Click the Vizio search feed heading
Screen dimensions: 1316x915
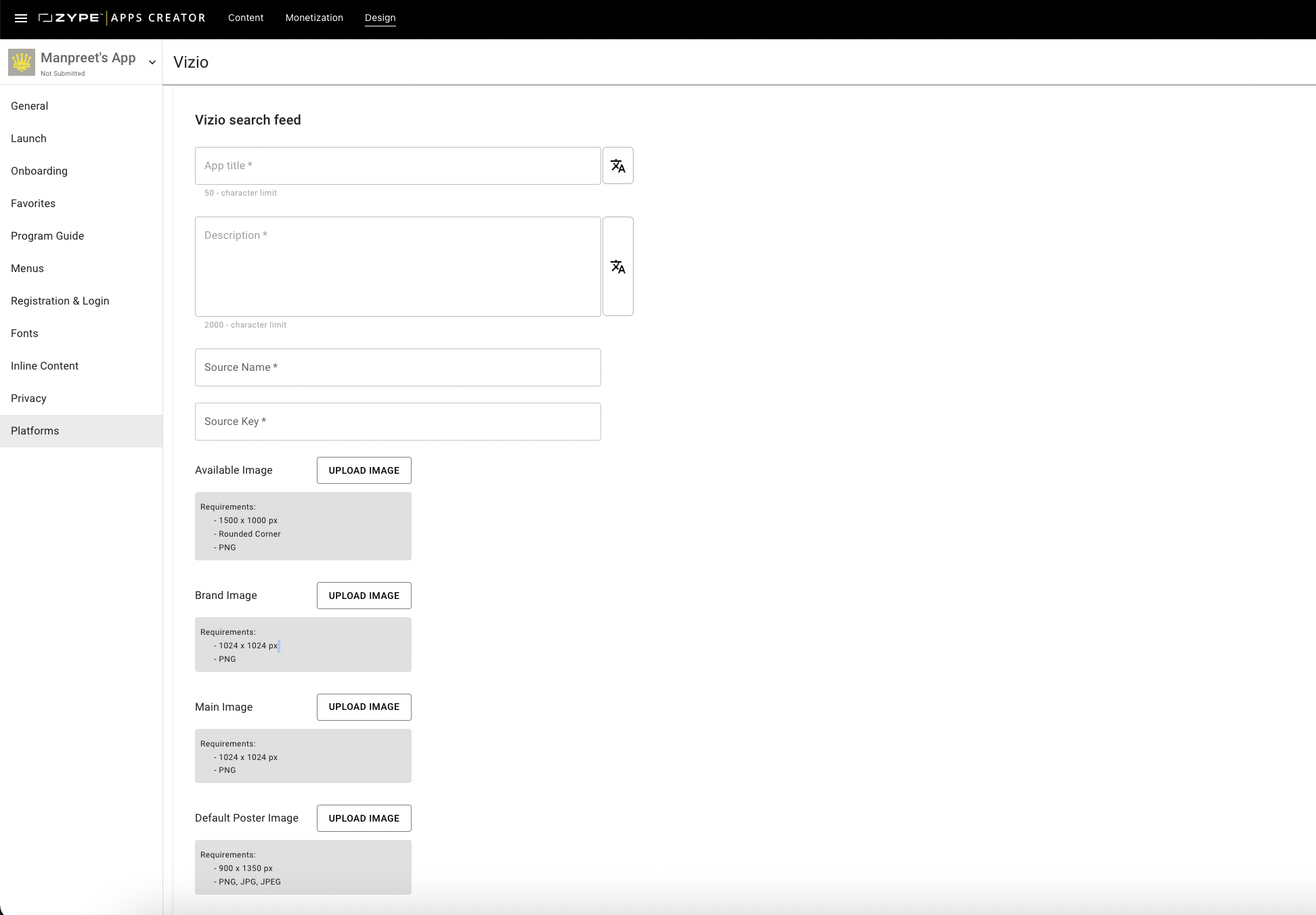[x=248, y=120]
